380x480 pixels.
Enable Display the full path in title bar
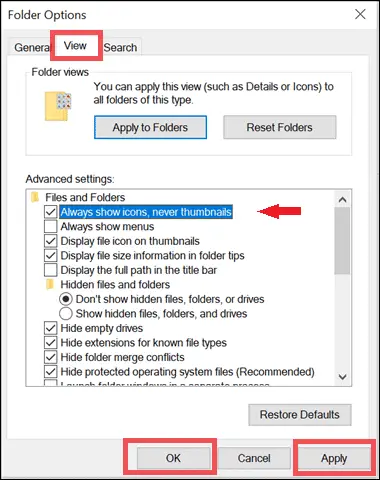(x=50, y=270)
